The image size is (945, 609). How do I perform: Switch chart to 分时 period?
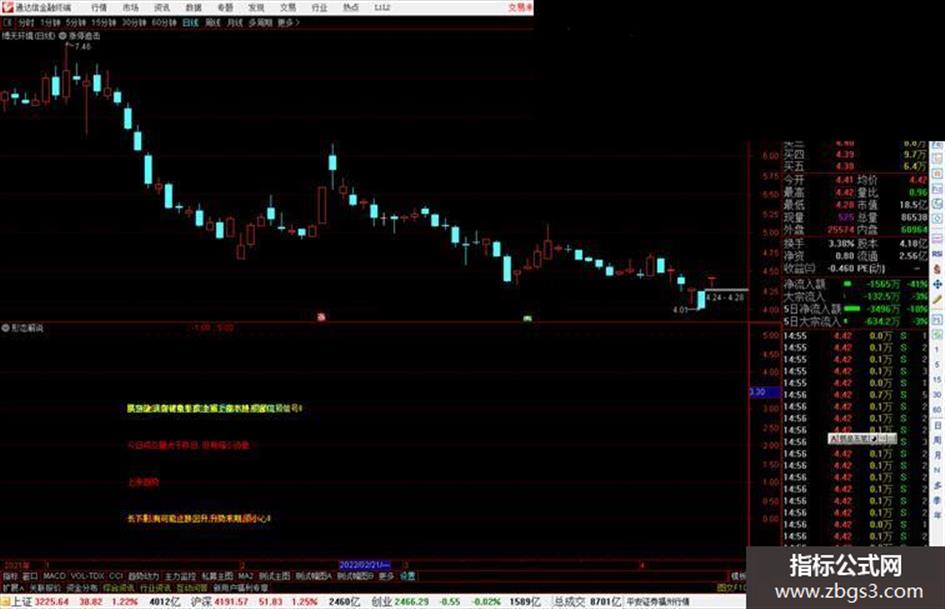click(x=26, y=23)
